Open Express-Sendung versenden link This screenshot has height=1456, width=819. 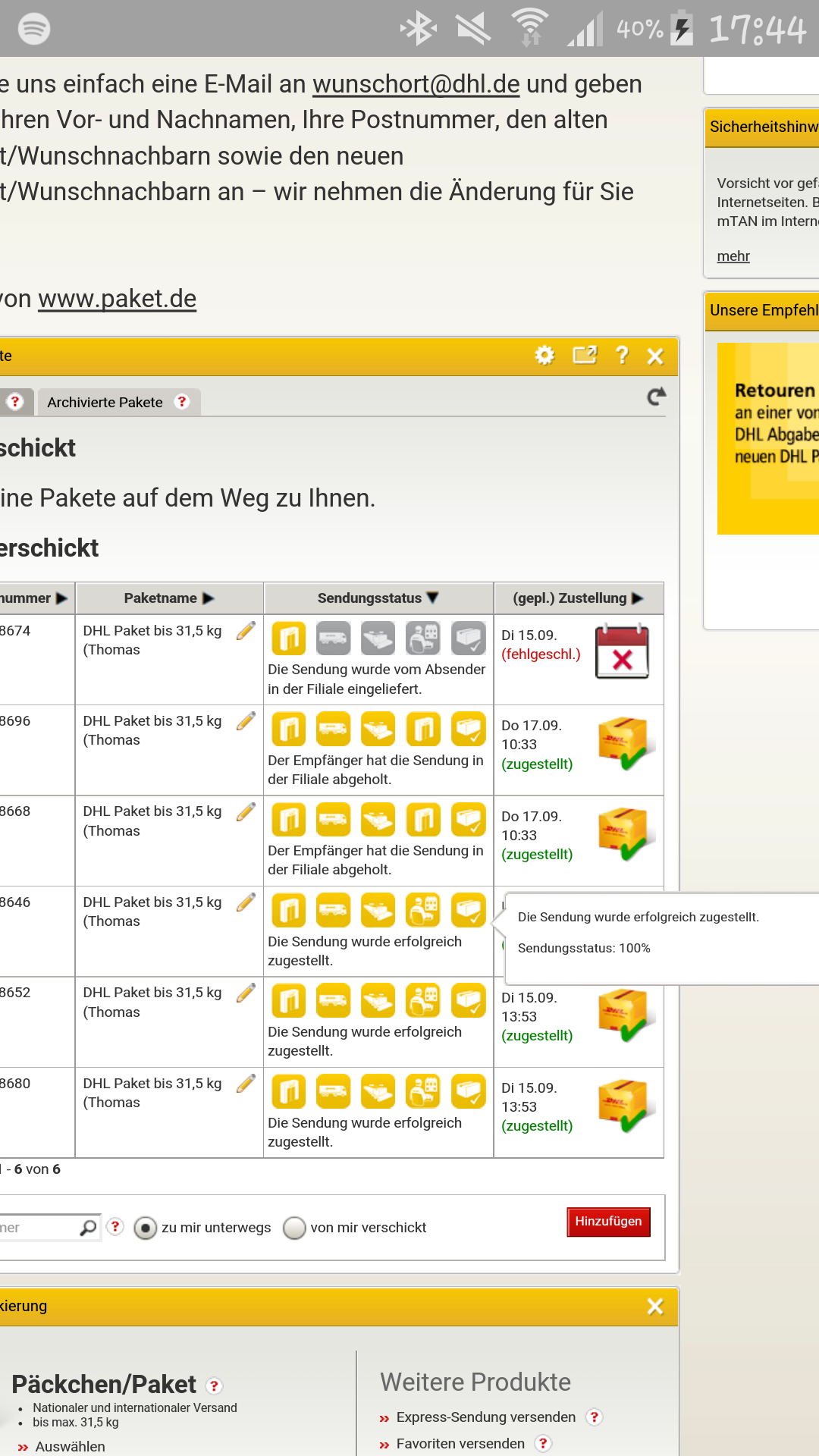click(486, 1417)
